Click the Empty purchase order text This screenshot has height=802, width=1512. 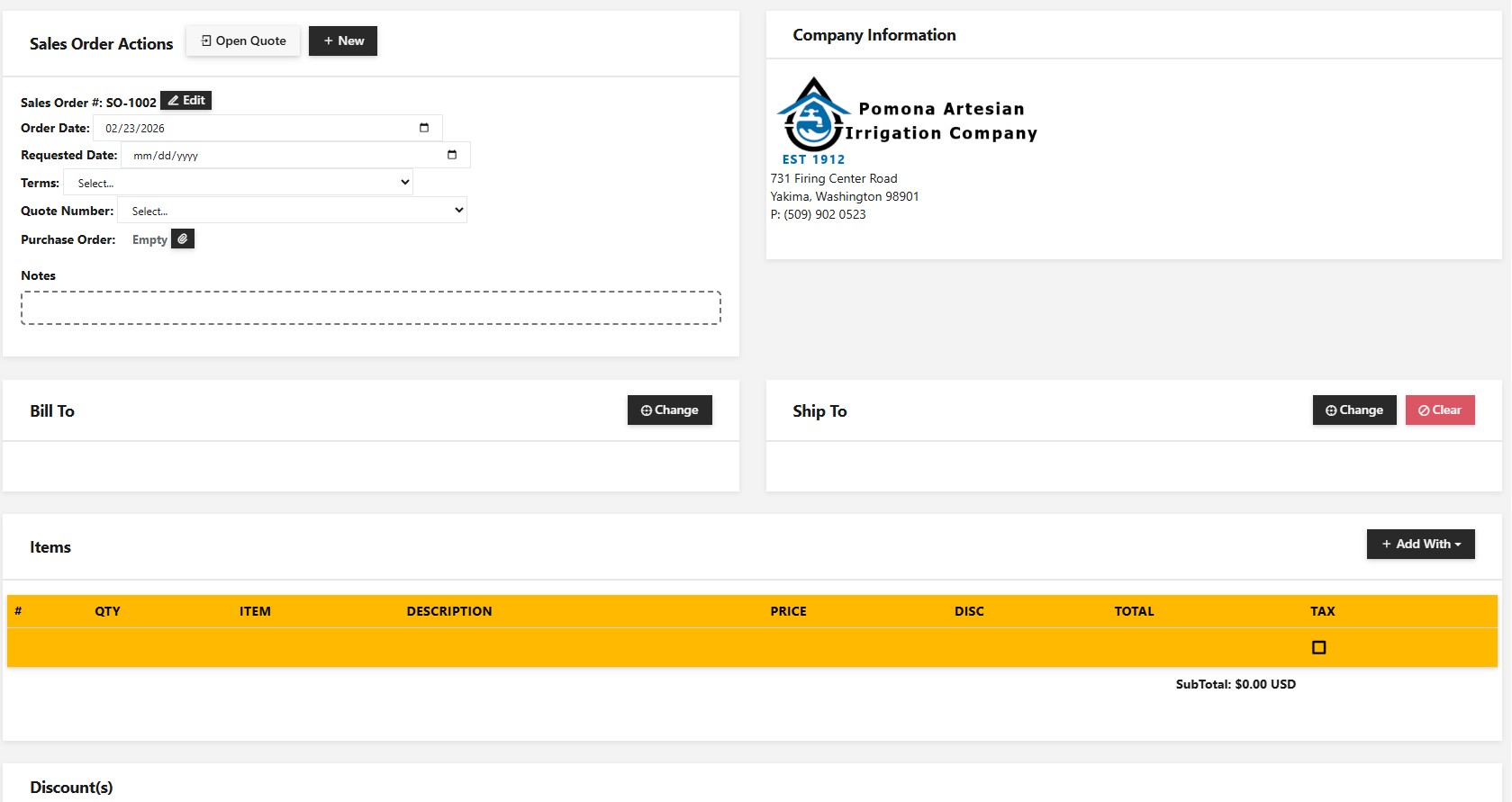coord(149,239)
